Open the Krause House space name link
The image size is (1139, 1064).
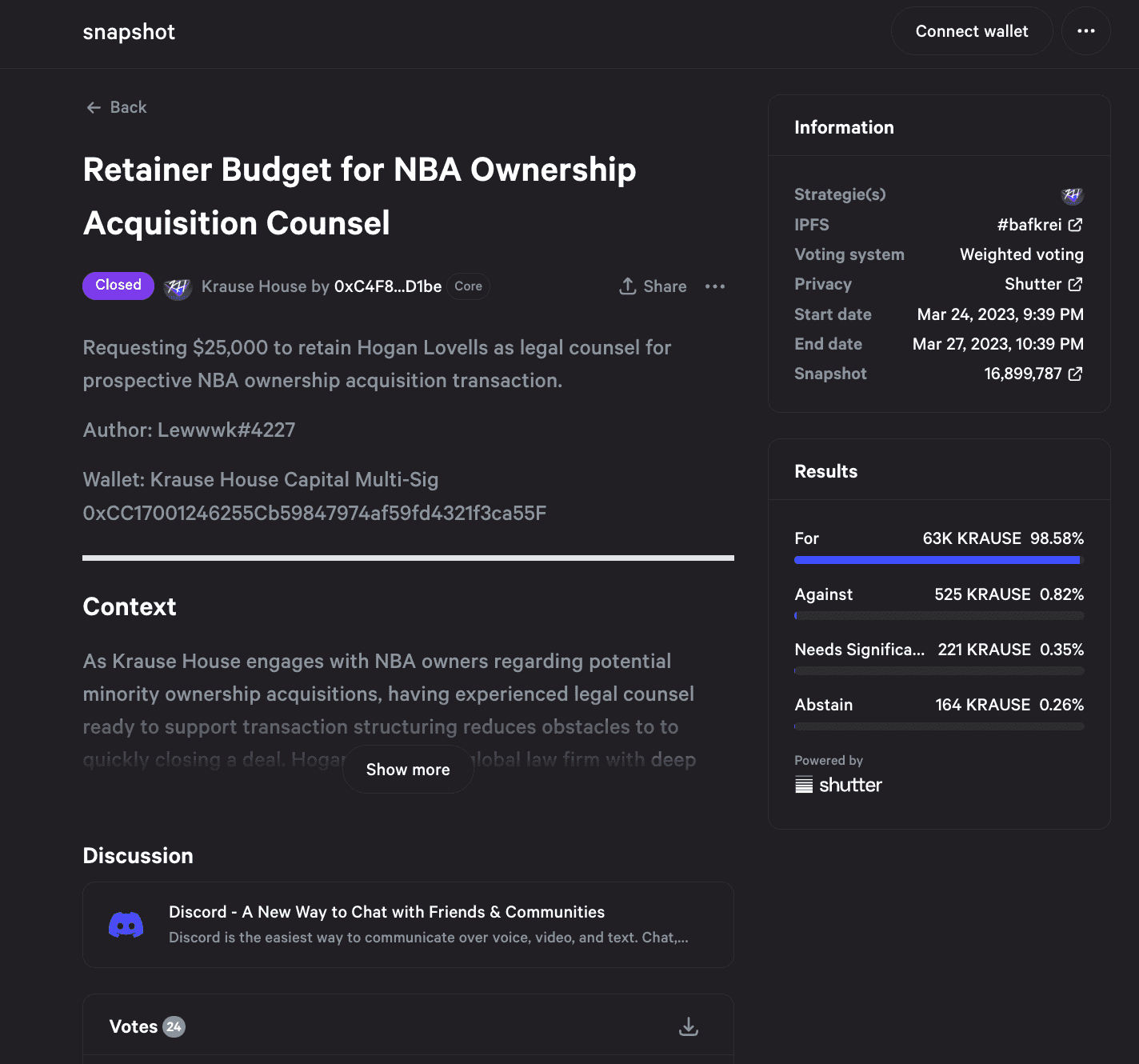pyautogui.click(x=254, y=286)
